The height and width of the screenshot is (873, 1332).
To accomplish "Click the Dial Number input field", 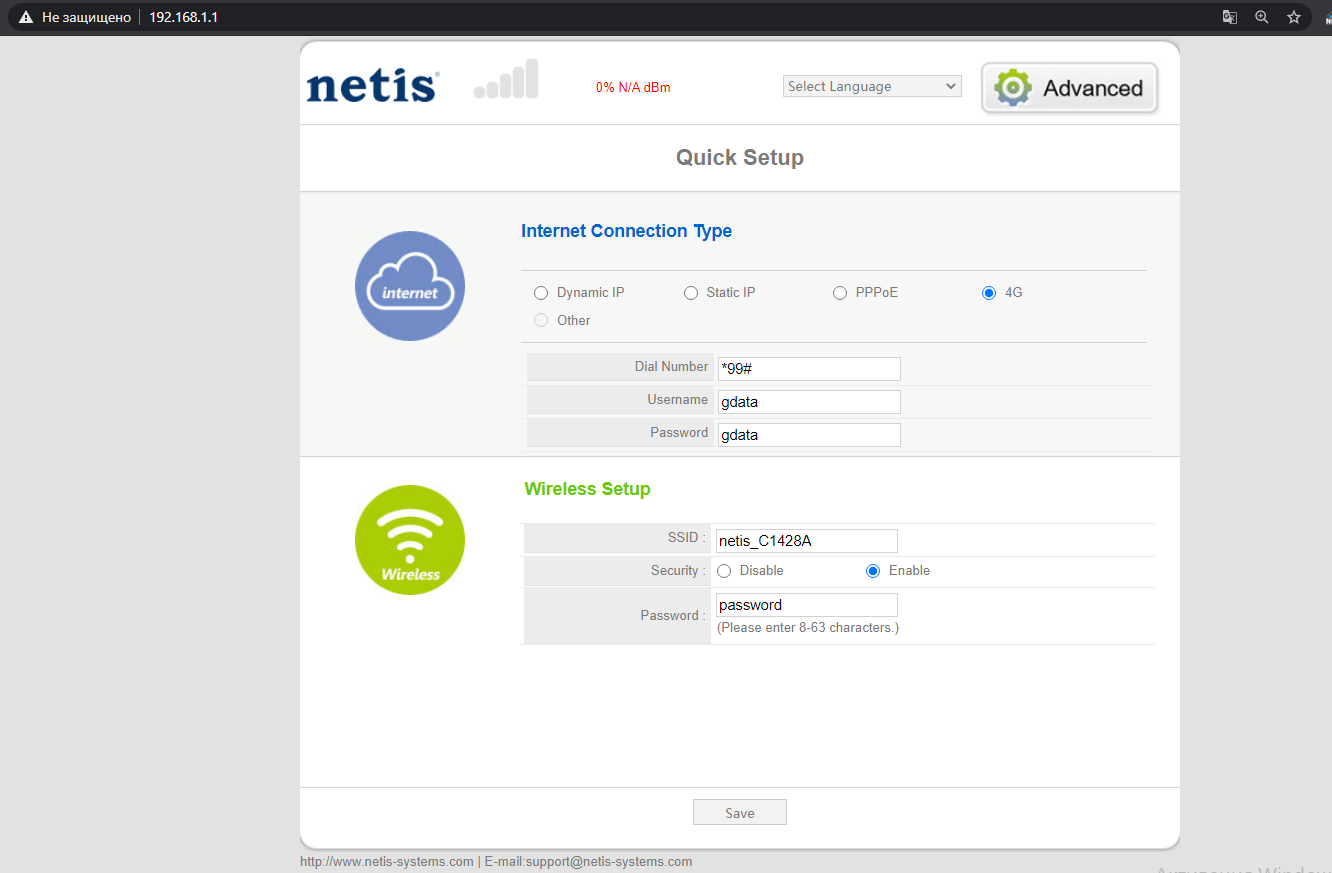I will click(809, 369).
